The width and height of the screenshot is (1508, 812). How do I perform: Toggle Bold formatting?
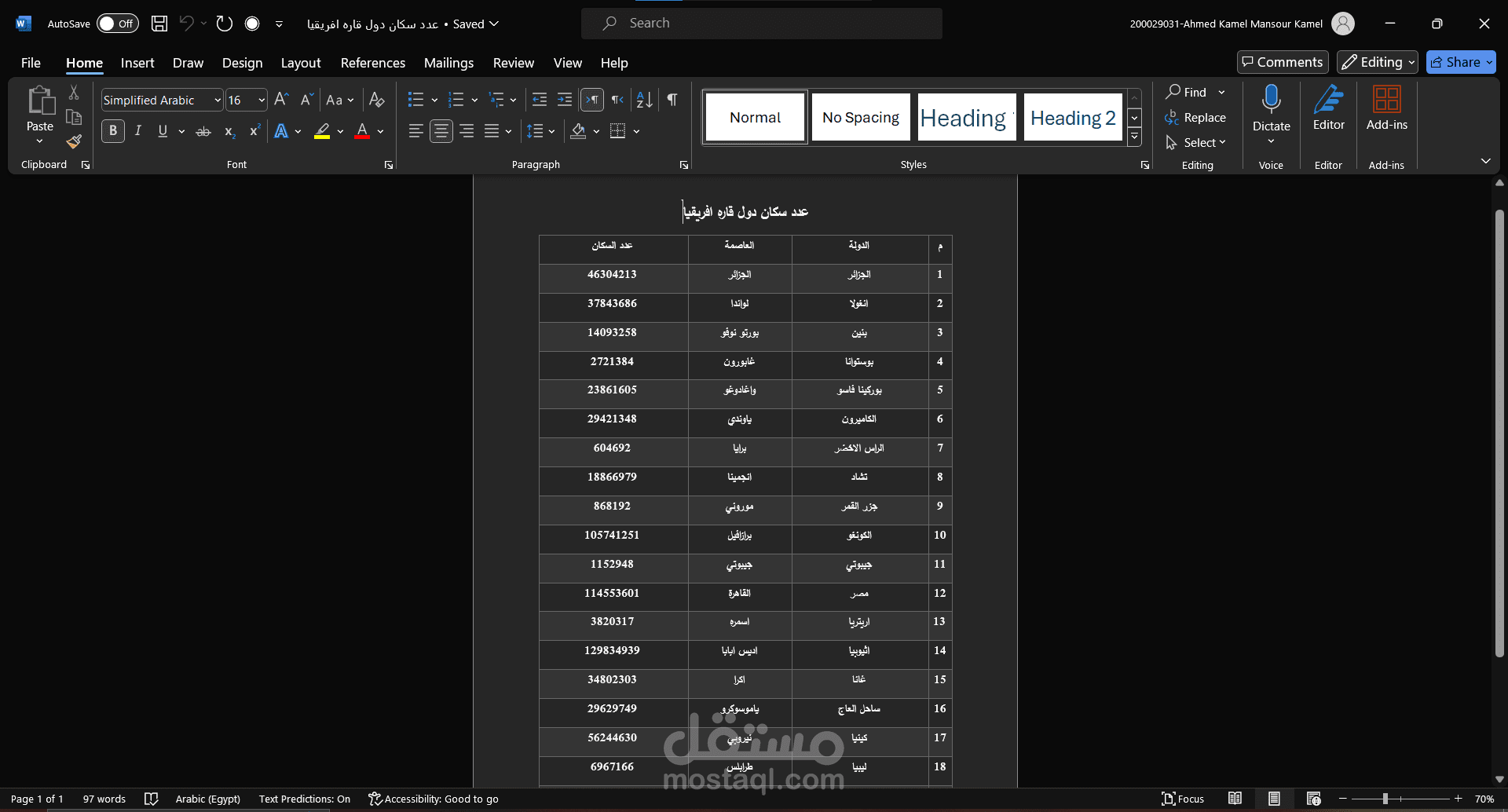pyautogui.click(x=113, y=131)
